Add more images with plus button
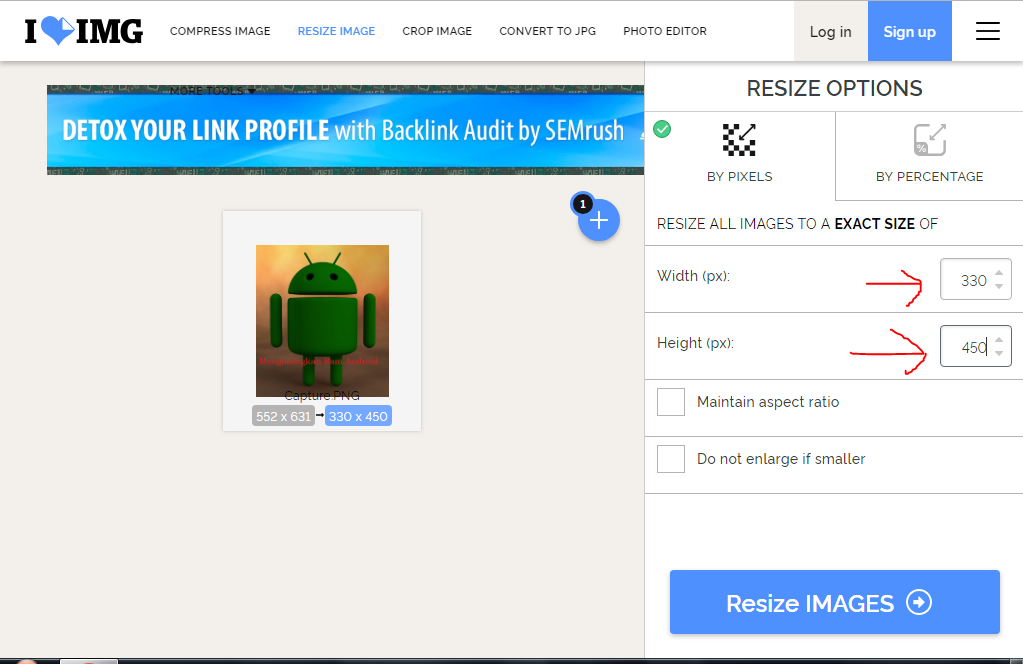Screen dimensions: 1023x664 598,220
